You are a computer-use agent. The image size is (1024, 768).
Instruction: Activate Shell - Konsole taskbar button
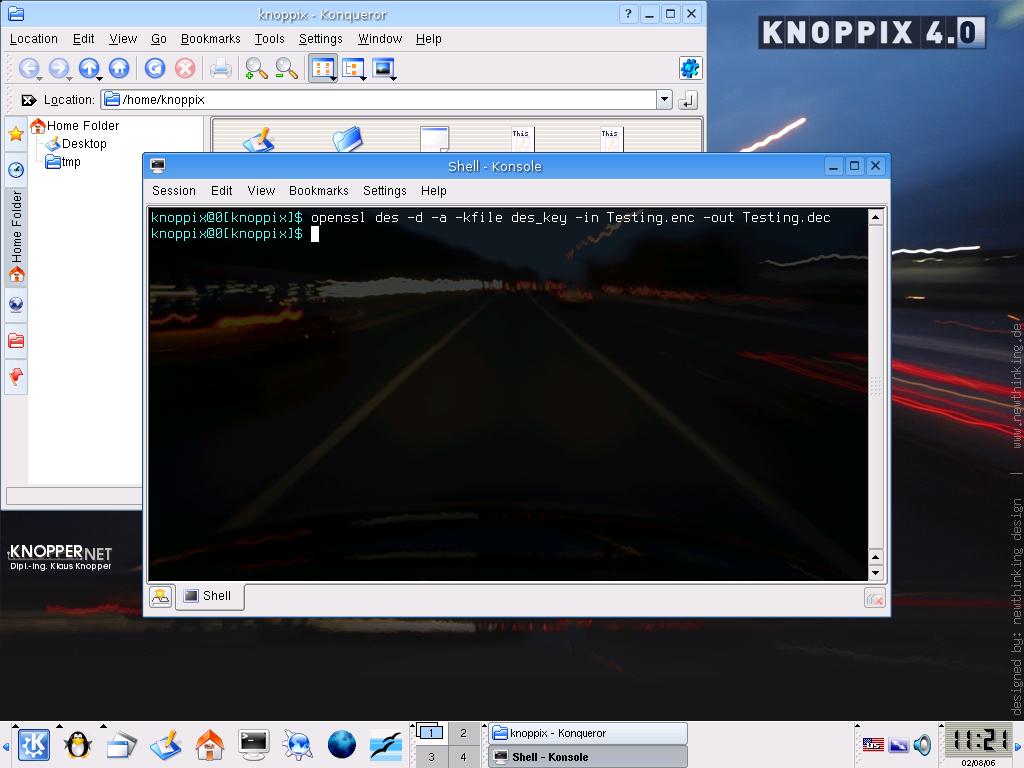click(588, 757)
